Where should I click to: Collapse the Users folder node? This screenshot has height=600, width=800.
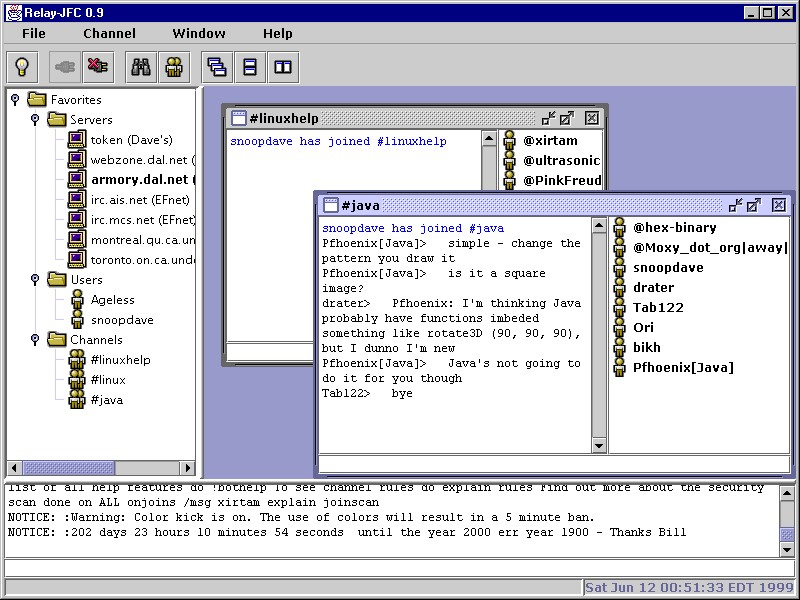tap(34, 279)
